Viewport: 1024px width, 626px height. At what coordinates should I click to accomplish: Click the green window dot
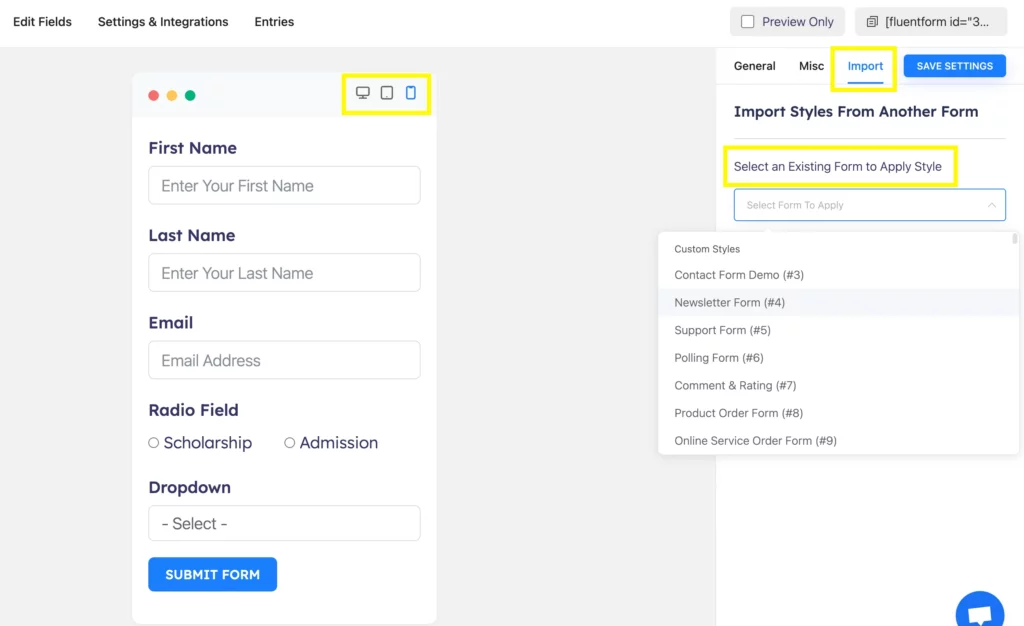(190, 96)
